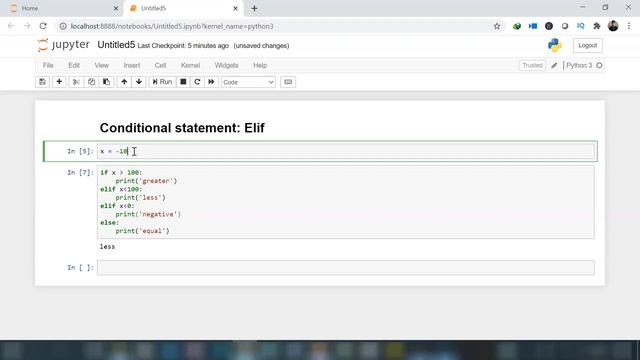Close the Home browser tab
The image size is (640, 360).
point(116,8)
